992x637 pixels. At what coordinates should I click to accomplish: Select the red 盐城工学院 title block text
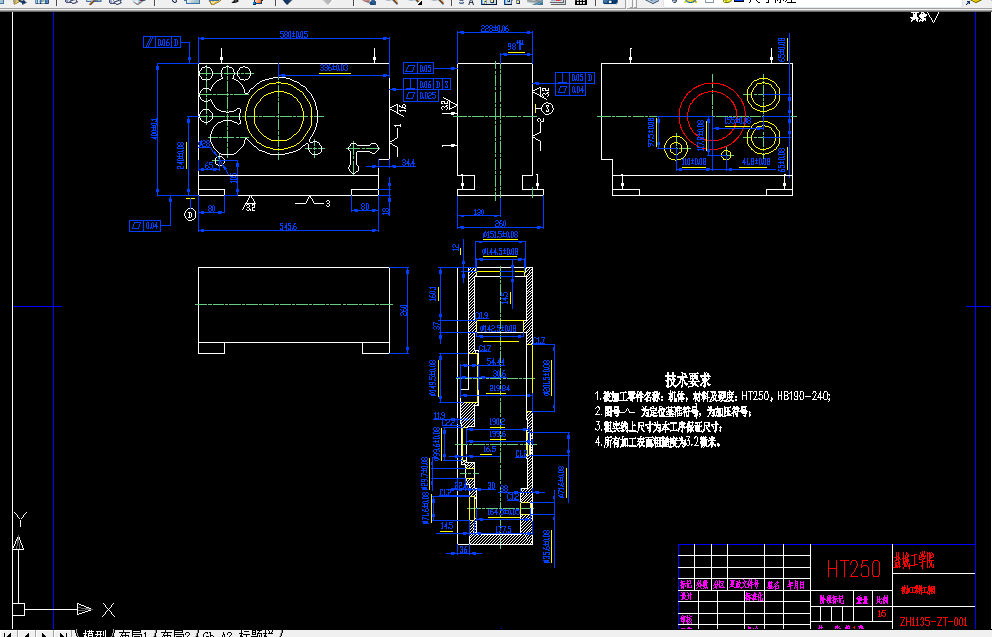pyautogui.click(x=914, y=560)
